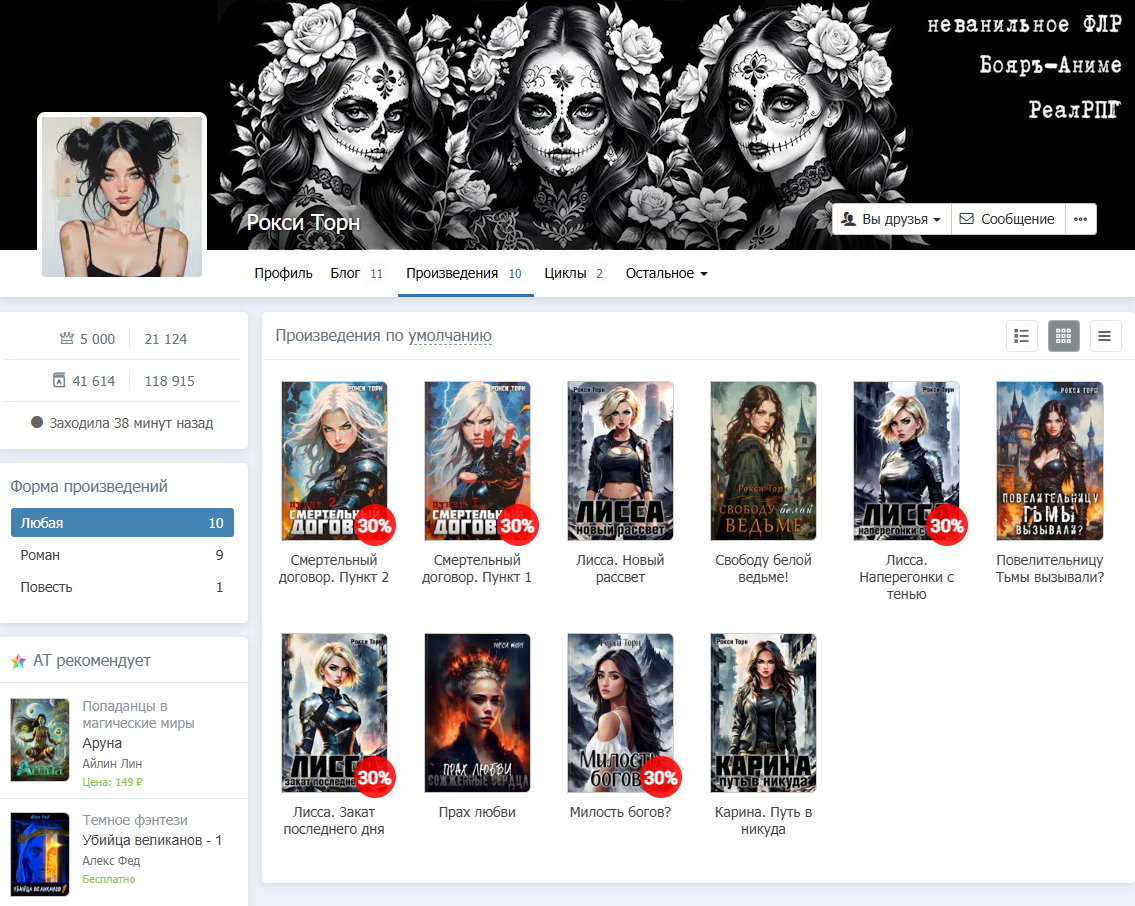Image resolution: width=1135 pixels, height=906 pixels.
Task: Open title Лисса. Новый рассвет
Action: 620,569
